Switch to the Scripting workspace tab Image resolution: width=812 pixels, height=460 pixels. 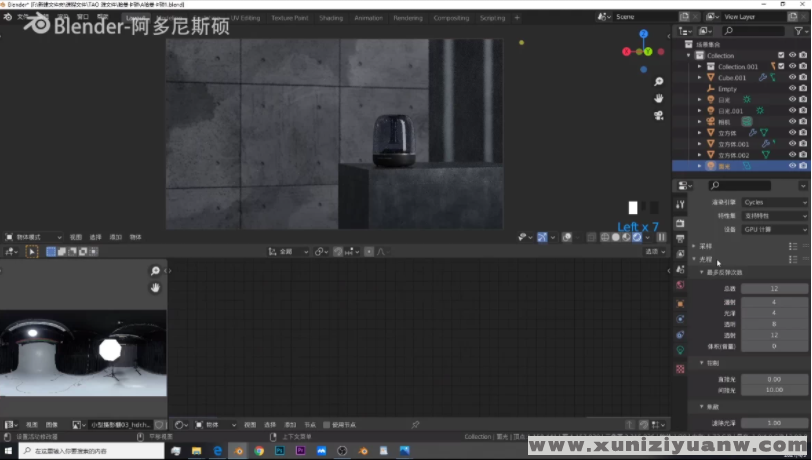tap(492, 18)
